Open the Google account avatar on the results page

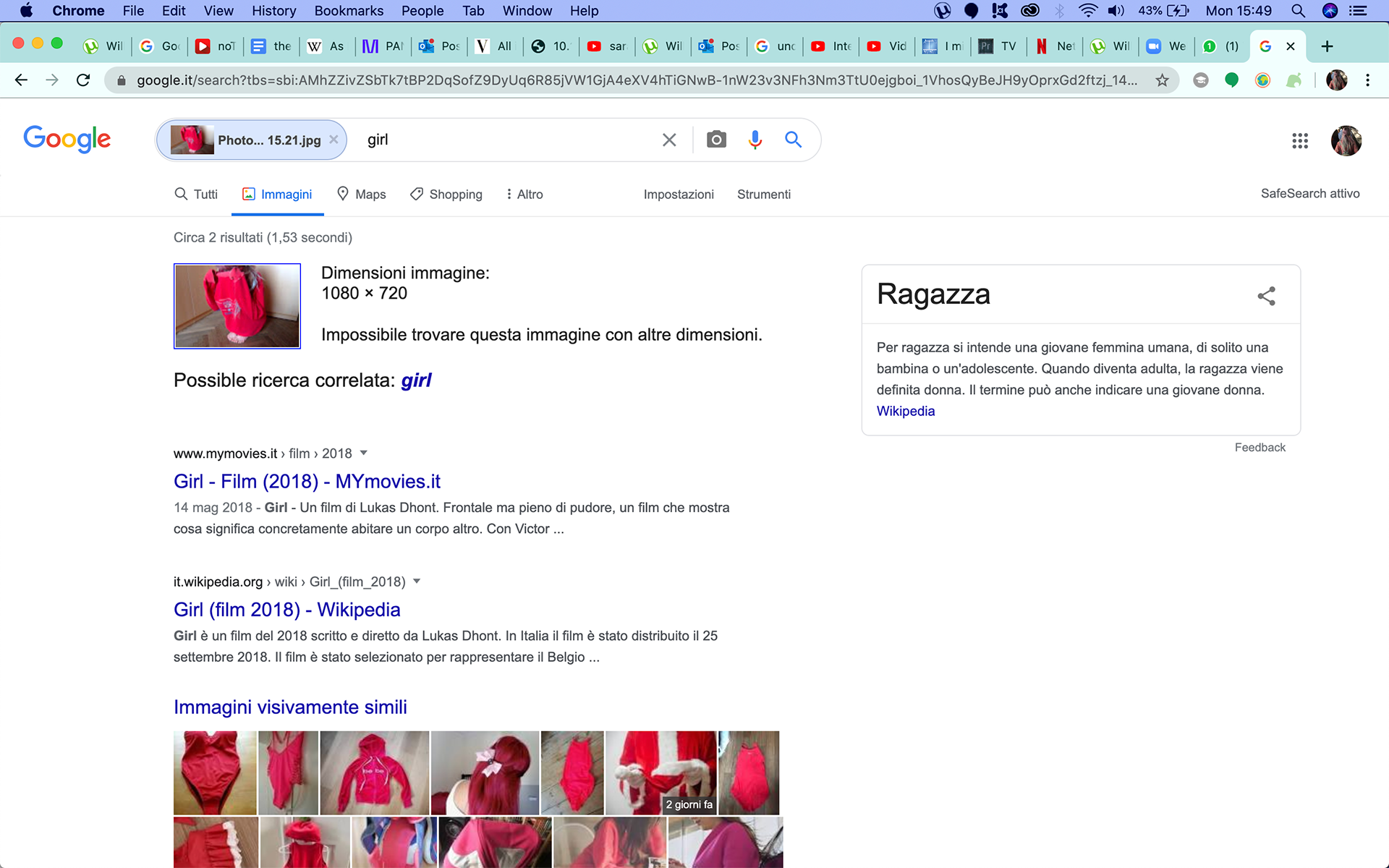1346,140
